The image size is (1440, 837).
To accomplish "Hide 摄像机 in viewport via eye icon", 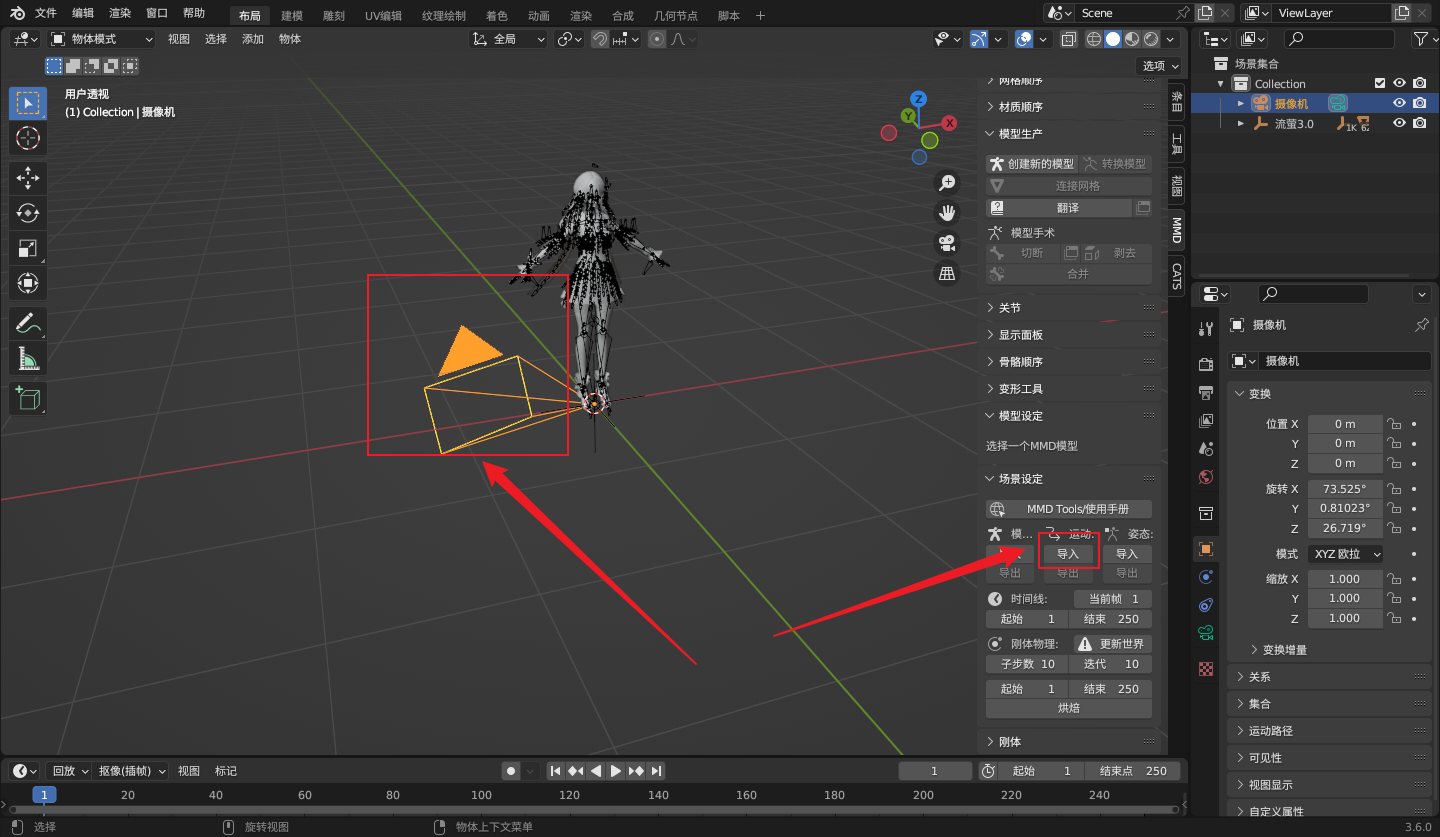I will coord(1400,103).
